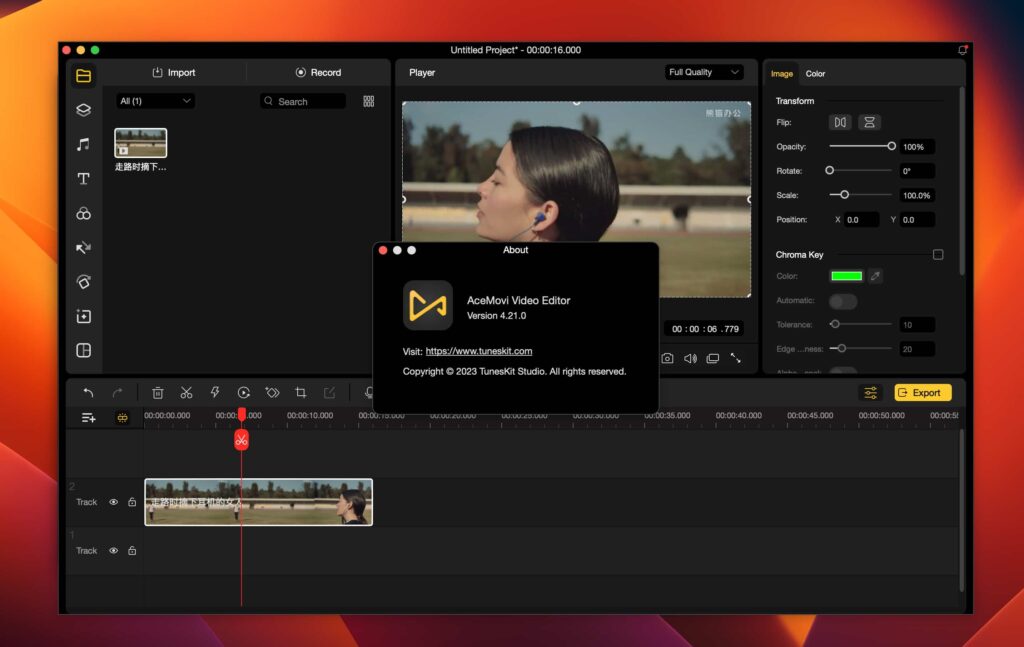The image size is (1024, 647).
Task: Open the Filters panel icon
Action: [84, 213]
